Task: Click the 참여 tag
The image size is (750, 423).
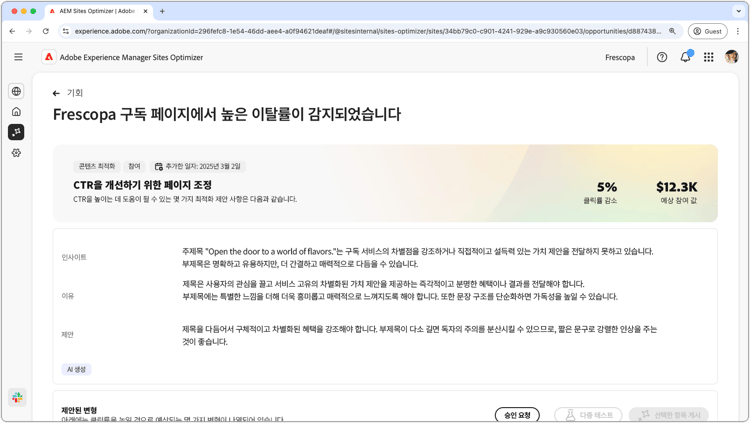Action: point(134,167)
